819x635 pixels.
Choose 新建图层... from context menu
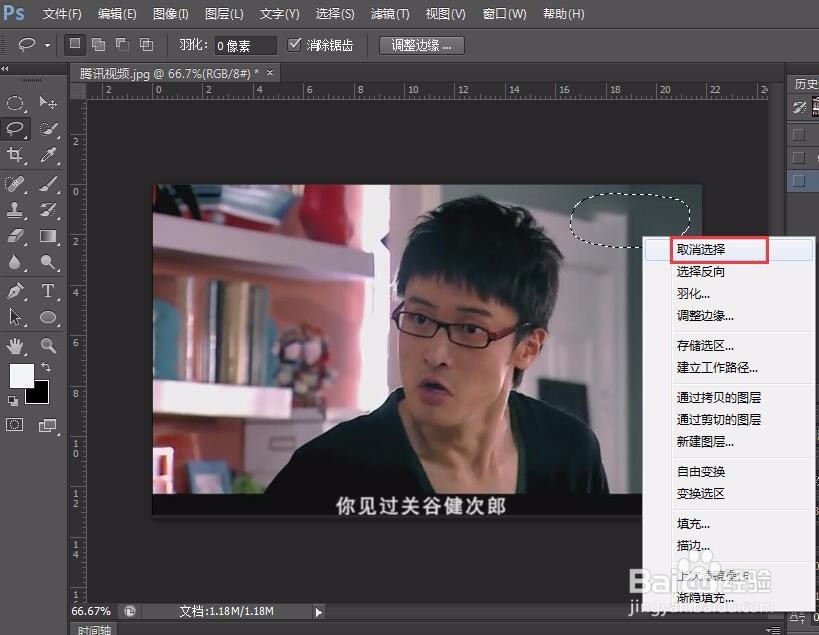730,442
